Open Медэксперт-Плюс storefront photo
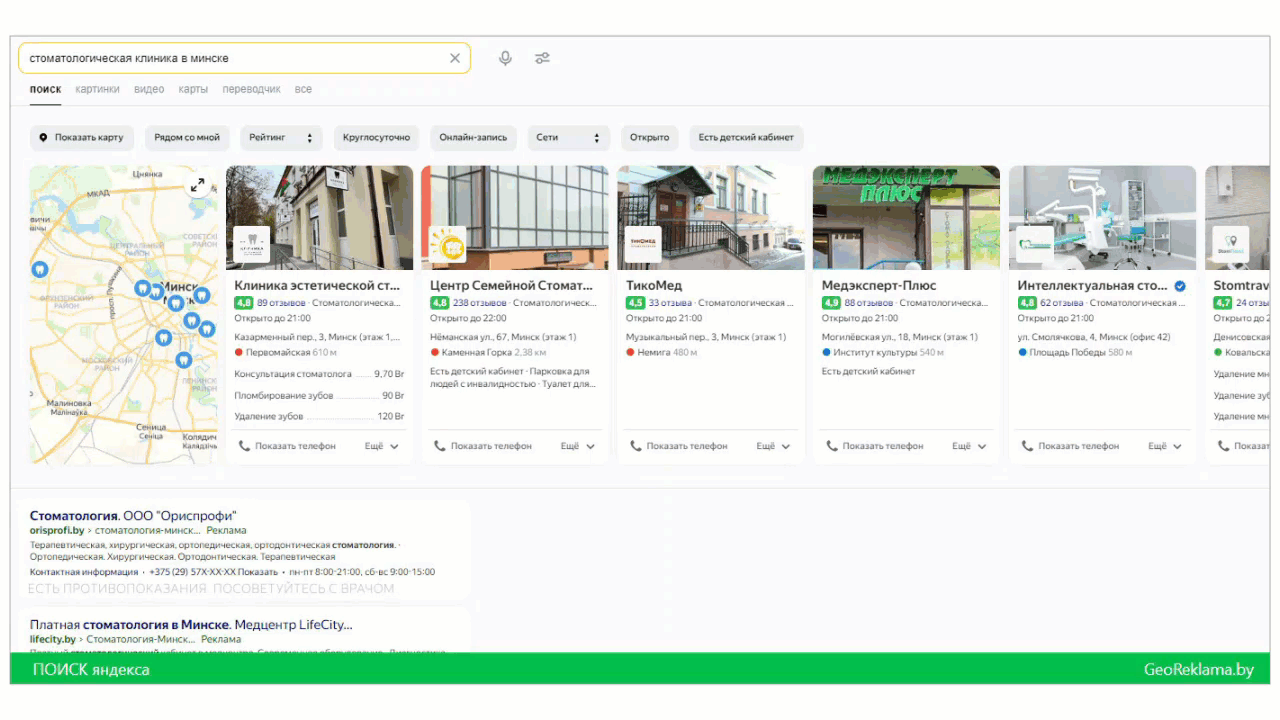This screenshot has width=1280, height=720. (x=906, y=218)
